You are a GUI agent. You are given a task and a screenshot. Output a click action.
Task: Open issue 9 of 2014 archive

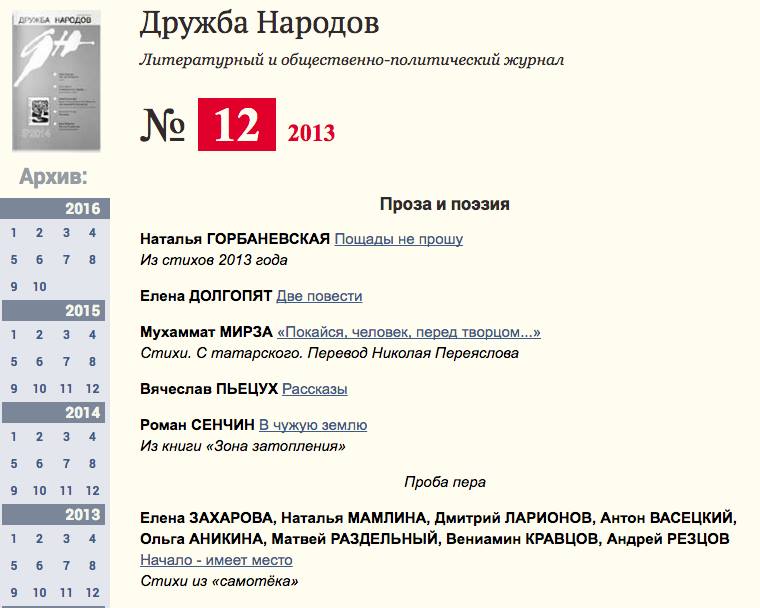click(x=14, y=491)
